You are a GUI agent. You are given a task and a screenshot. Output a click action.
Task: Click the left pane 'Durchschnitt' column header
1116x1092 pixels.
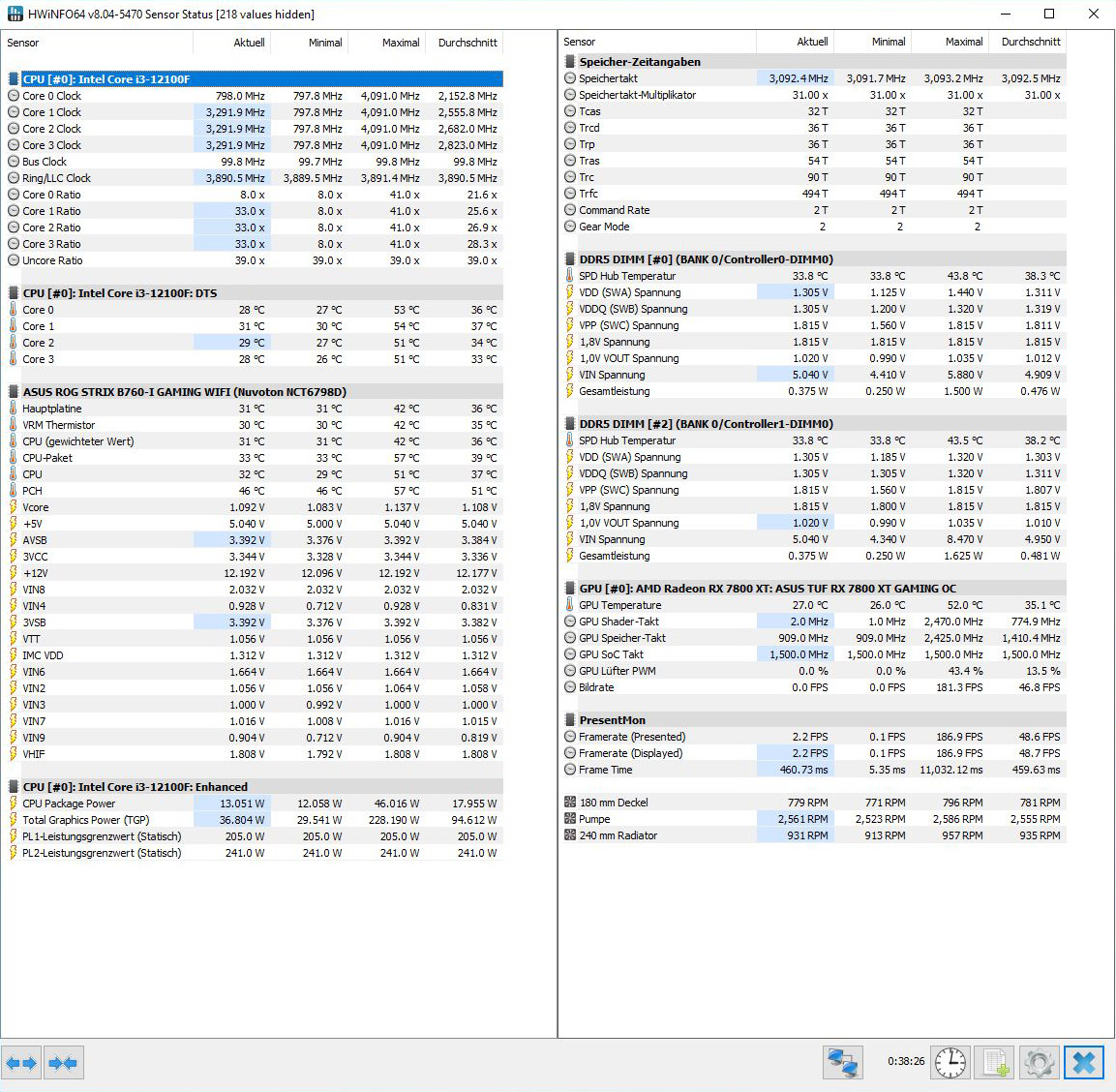tap(467, 43)
